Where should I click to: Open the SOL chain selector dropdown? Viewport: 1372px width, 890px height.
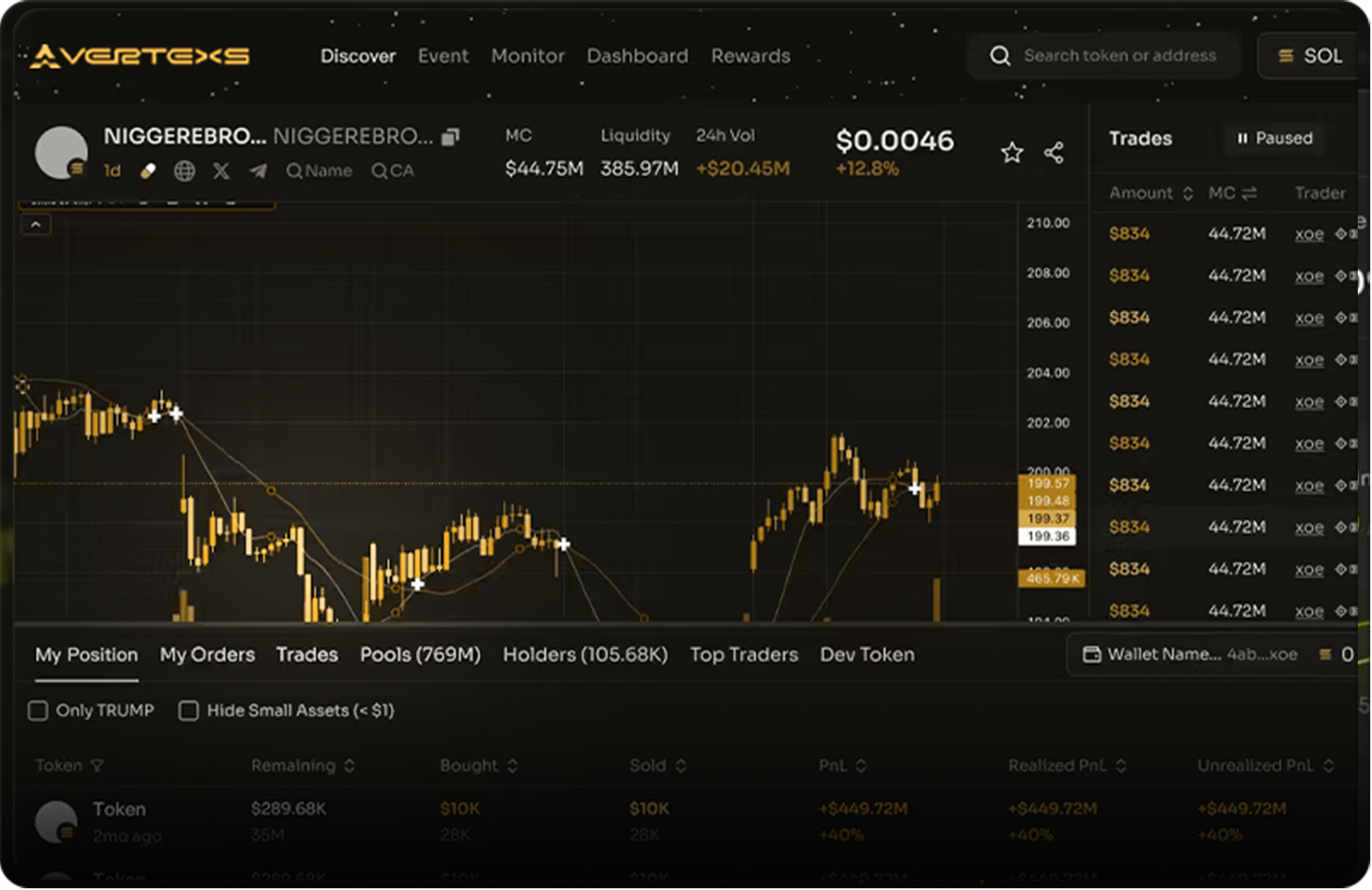[x=1309, y=56]
